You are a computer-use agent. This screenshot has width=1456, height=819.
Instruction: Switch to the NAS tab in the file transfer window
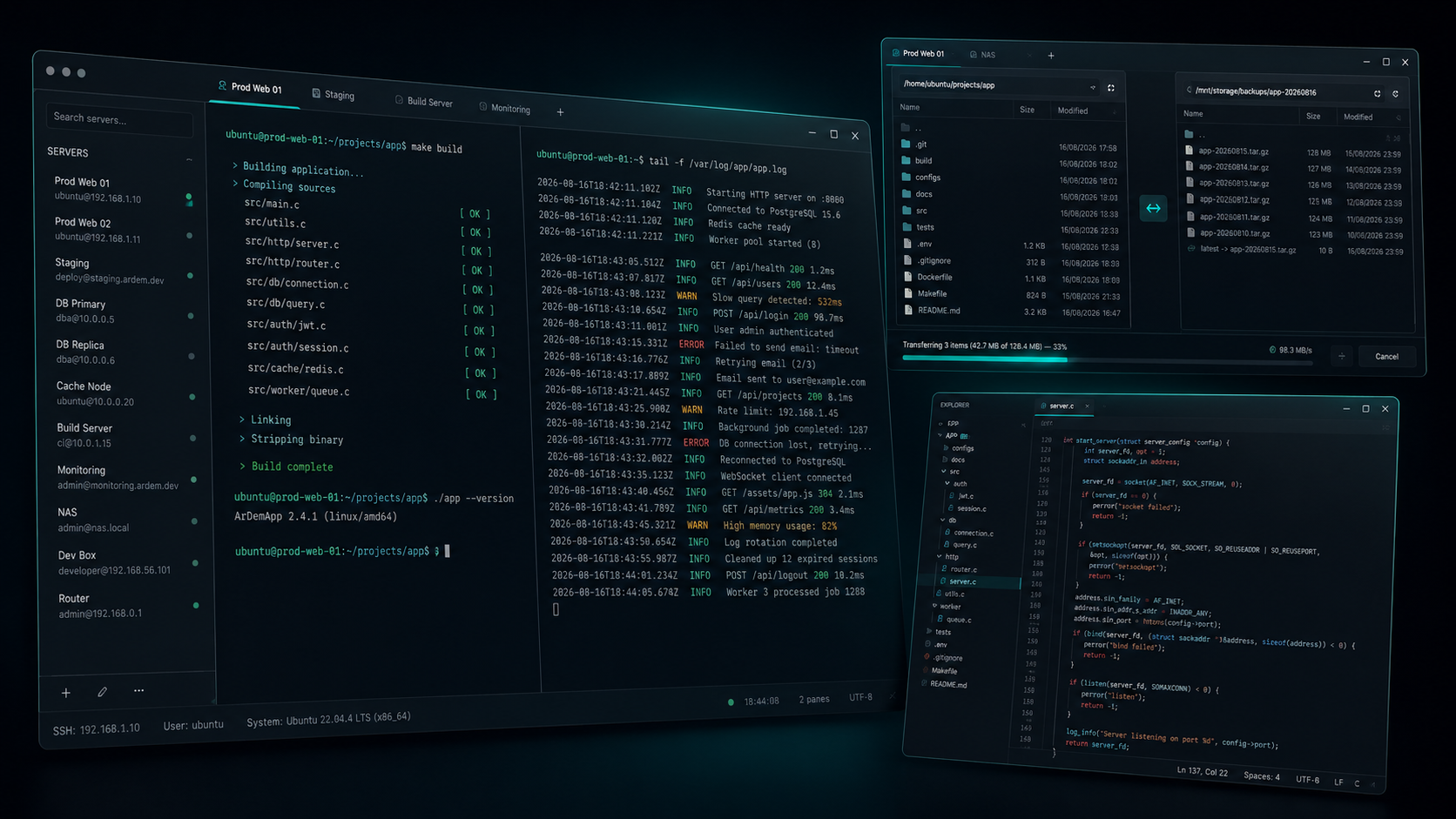(x=982, y=54)
